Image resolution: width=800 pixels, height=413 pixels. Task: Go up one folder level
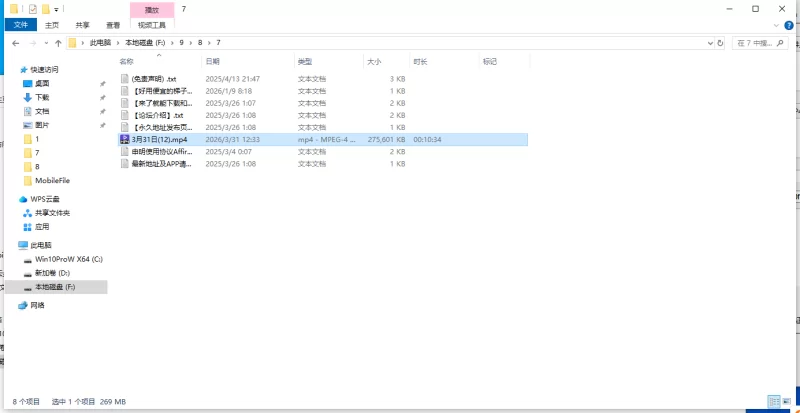58,43
